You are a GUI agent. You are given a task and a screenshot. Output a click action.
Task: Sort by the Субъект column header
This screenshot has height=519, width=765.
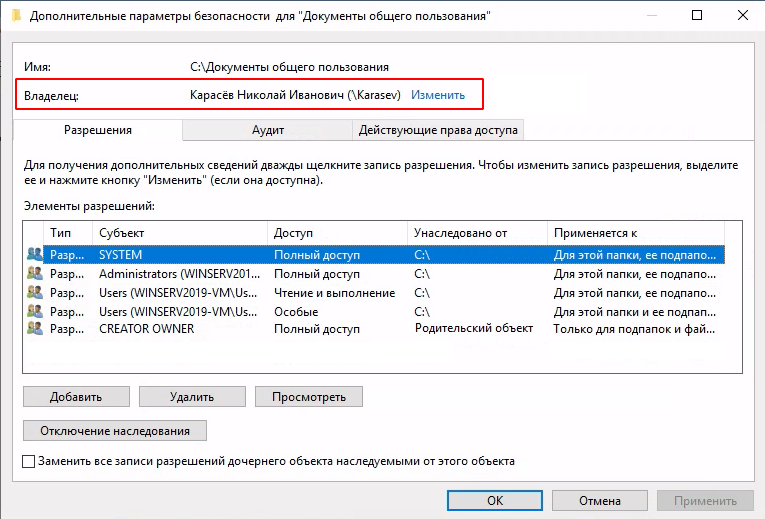pyautogui.click(x=180, y=232)
